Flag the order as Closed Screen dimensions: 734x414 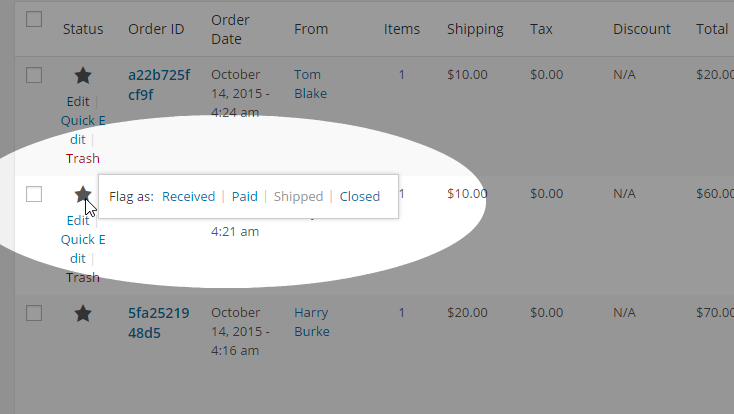pos(360,196)
